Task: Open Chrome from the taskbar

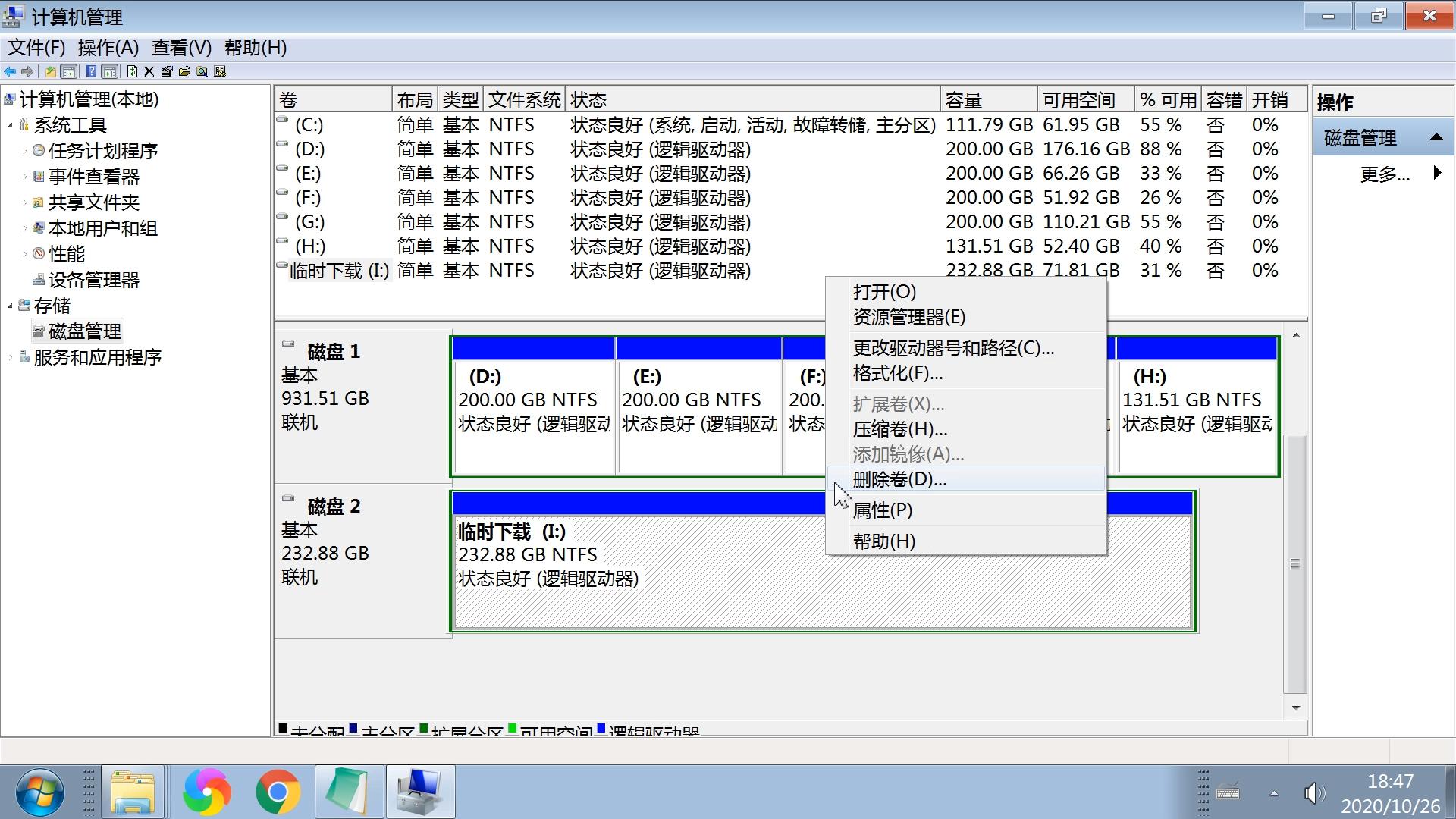Action: pyautogui.click(x=278, y=792)
